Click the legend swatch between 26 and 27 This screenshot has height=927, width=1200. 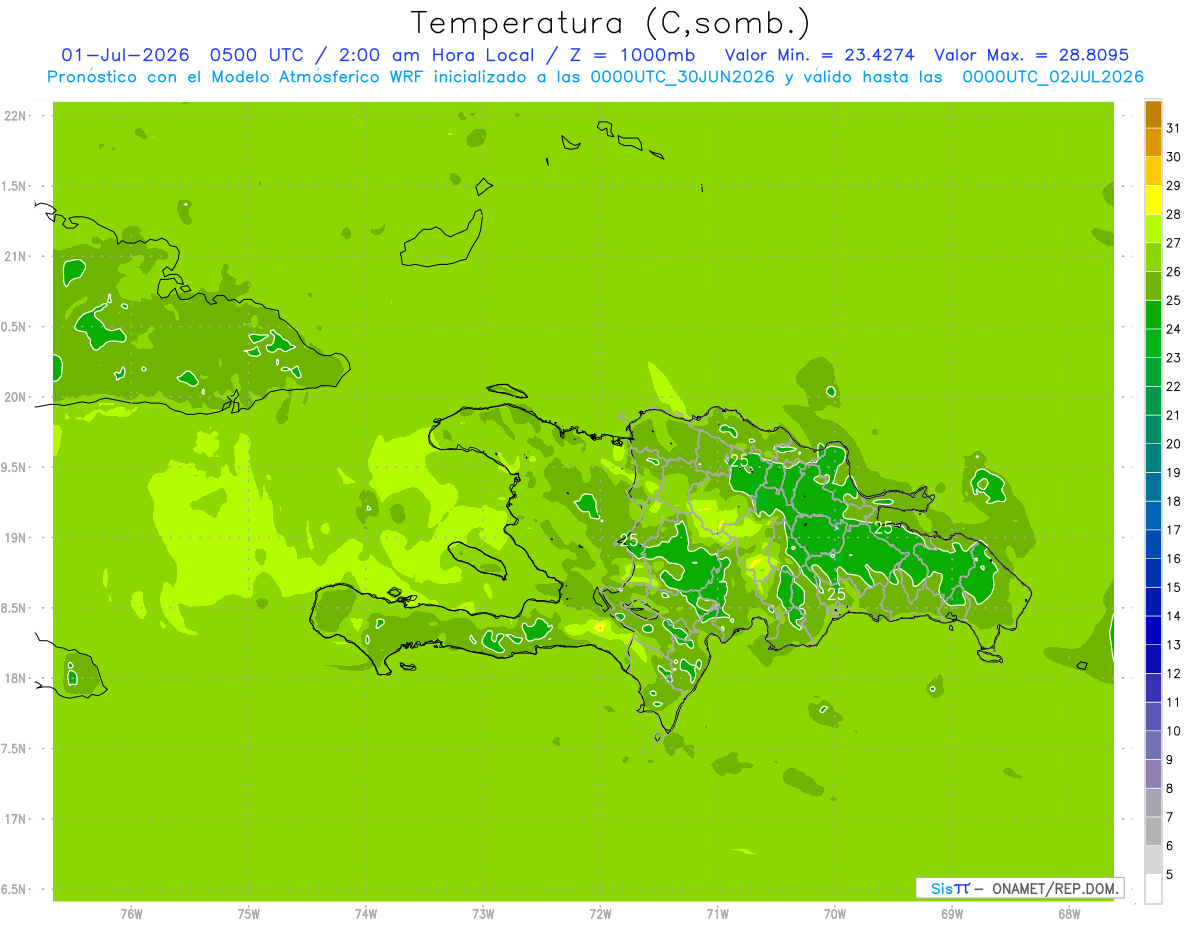pos(1153,257)
